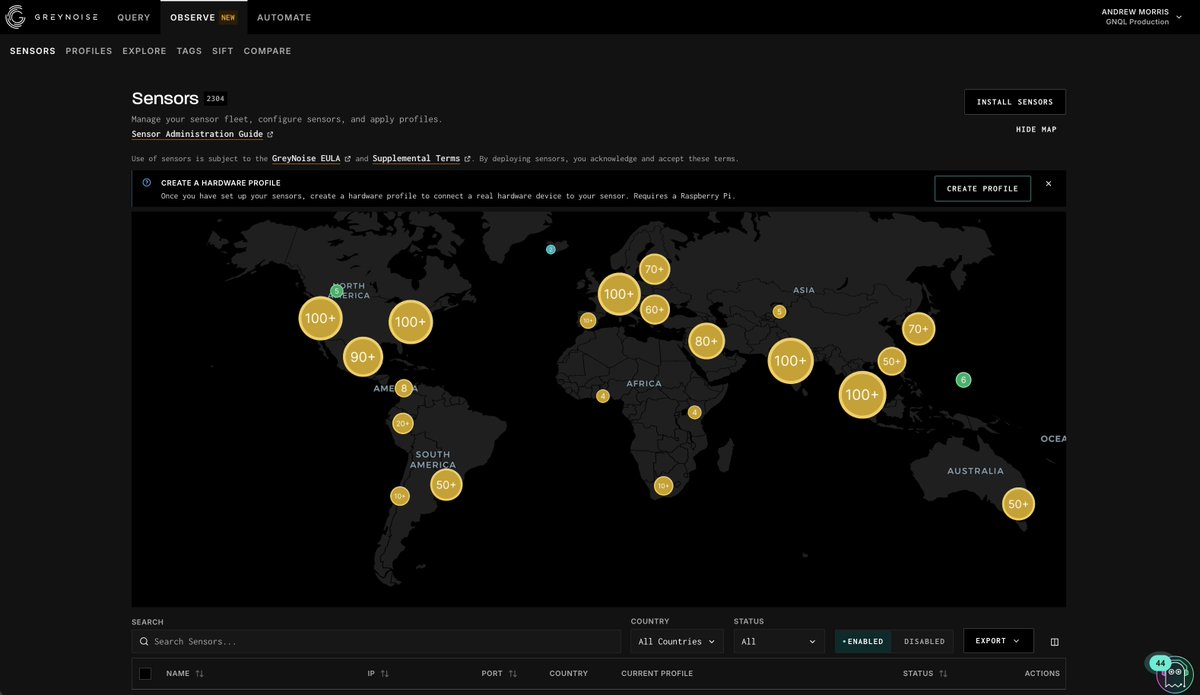This screenshot has height=695, width=1200.
Task: Select the 80+ cluster over the Middle East
Action: pyautogui.click(x=706, y=342)
